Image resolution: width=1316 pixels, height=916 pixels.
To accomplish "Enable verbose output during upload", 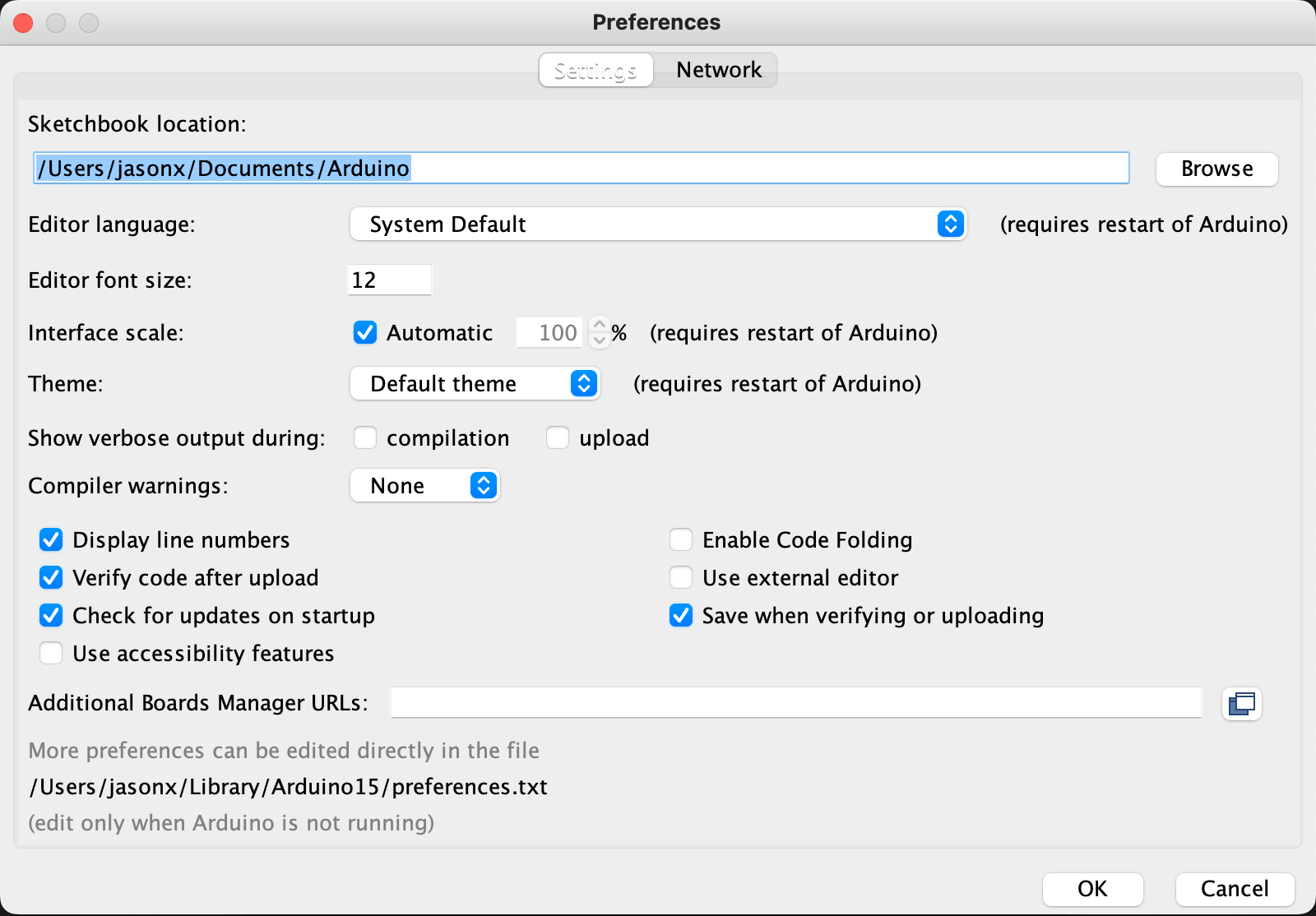I will click(558, 437).
